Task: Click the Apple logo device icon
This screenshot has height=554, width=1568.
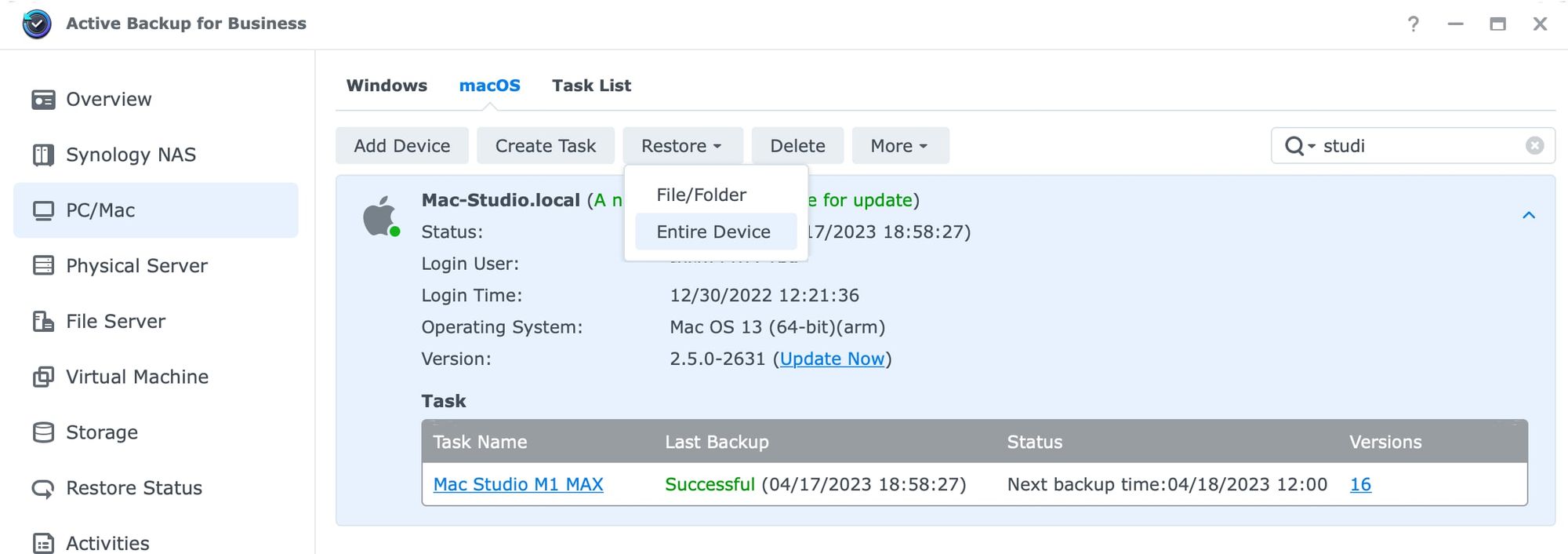Action: click(x=380, y=217)
